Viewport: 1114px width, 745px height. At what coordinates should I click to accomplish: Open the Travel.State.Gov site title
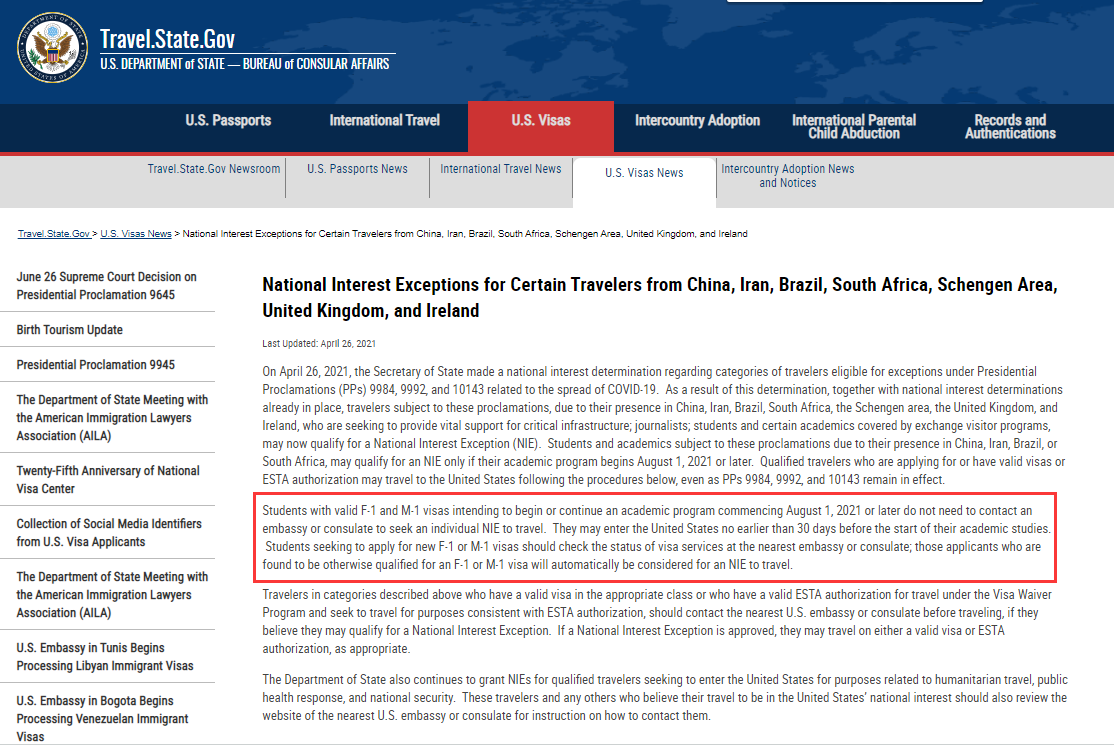(167, 39)
